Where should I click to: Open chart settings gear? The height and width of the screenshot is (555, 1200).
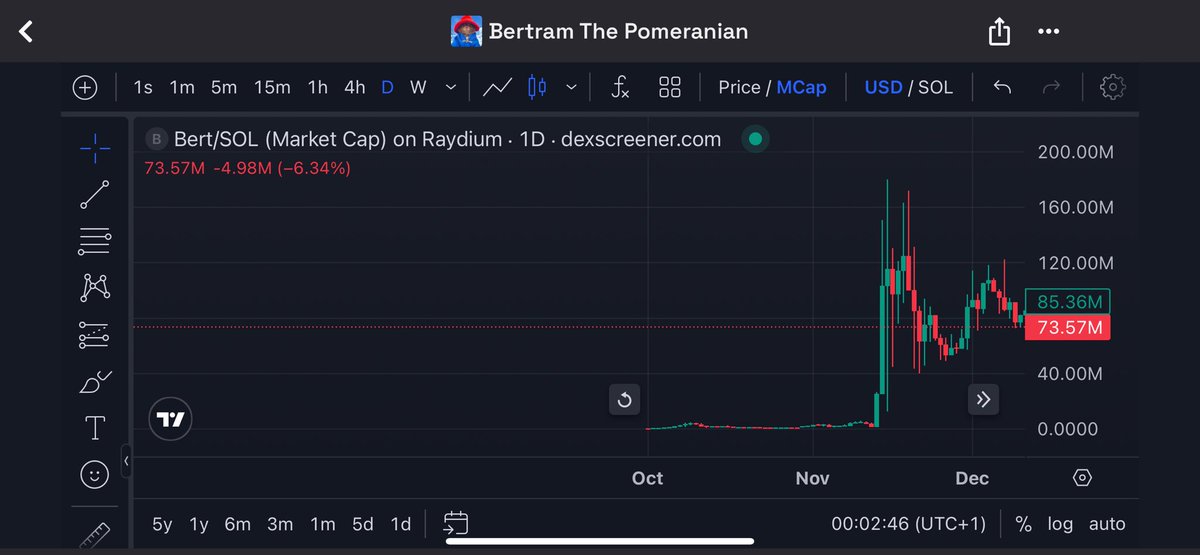coord(1112,87)
